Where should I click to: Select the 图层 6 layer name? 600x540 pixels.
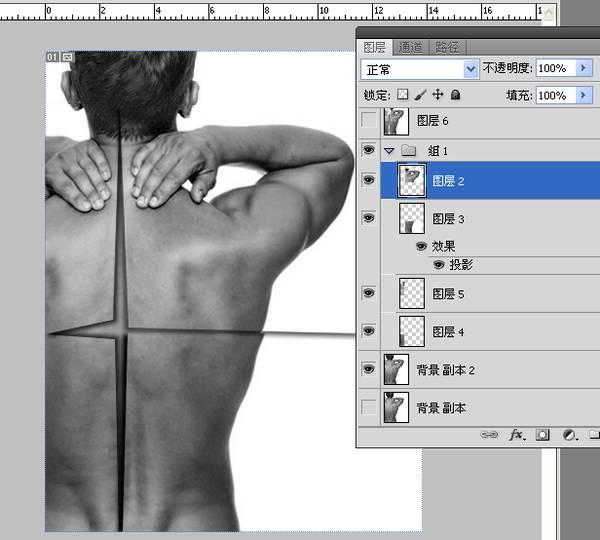[432, 121]
